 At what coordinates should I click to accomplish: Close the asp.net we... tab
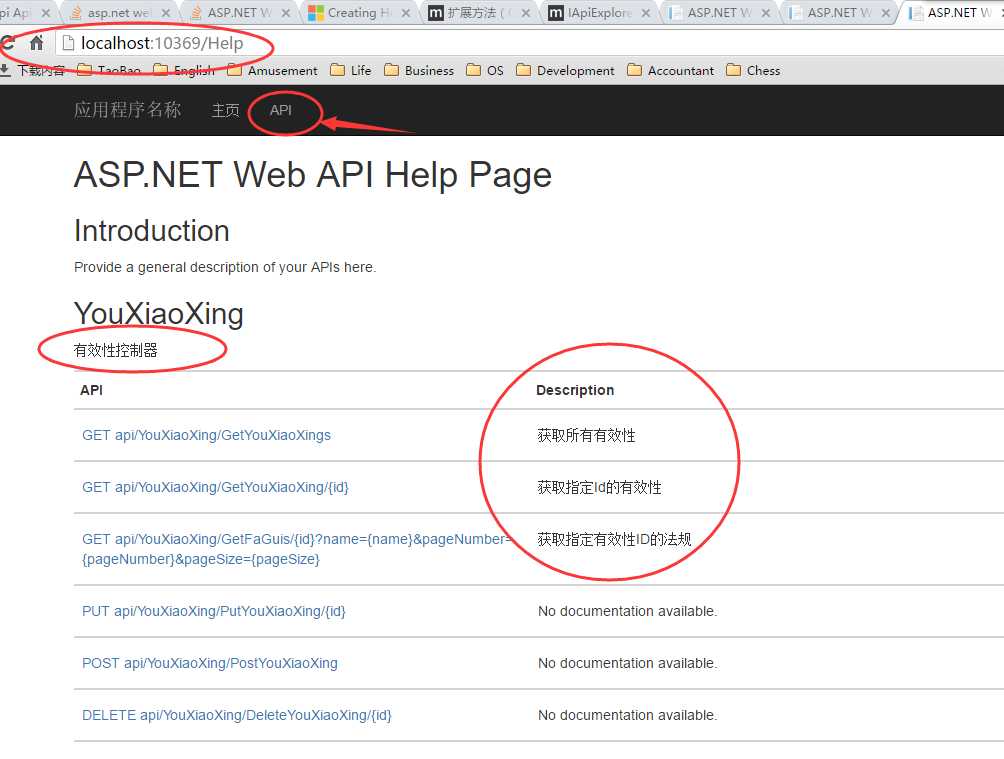coord(166,13)
